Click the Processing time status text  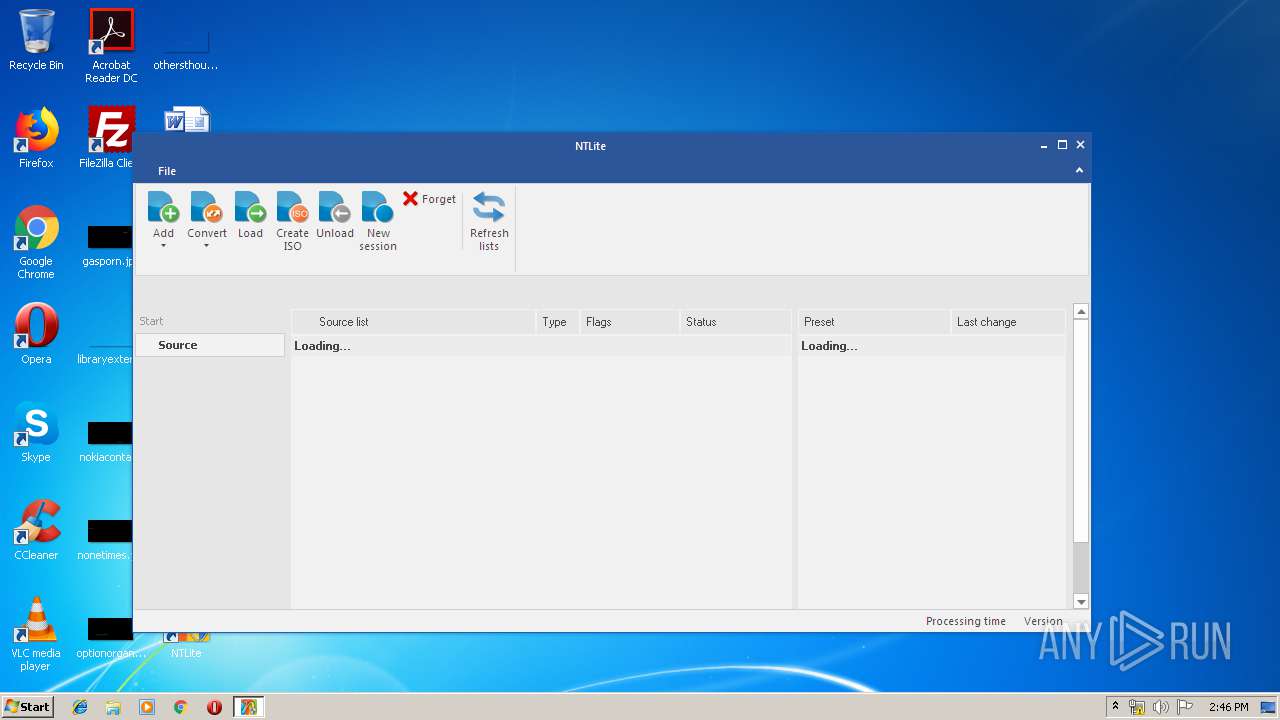[966, 621]
